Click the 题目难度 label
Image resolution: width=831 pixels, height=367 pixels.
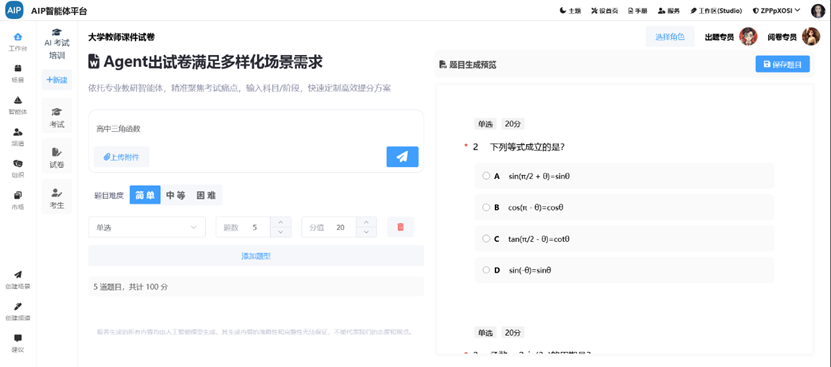(109, 196)
